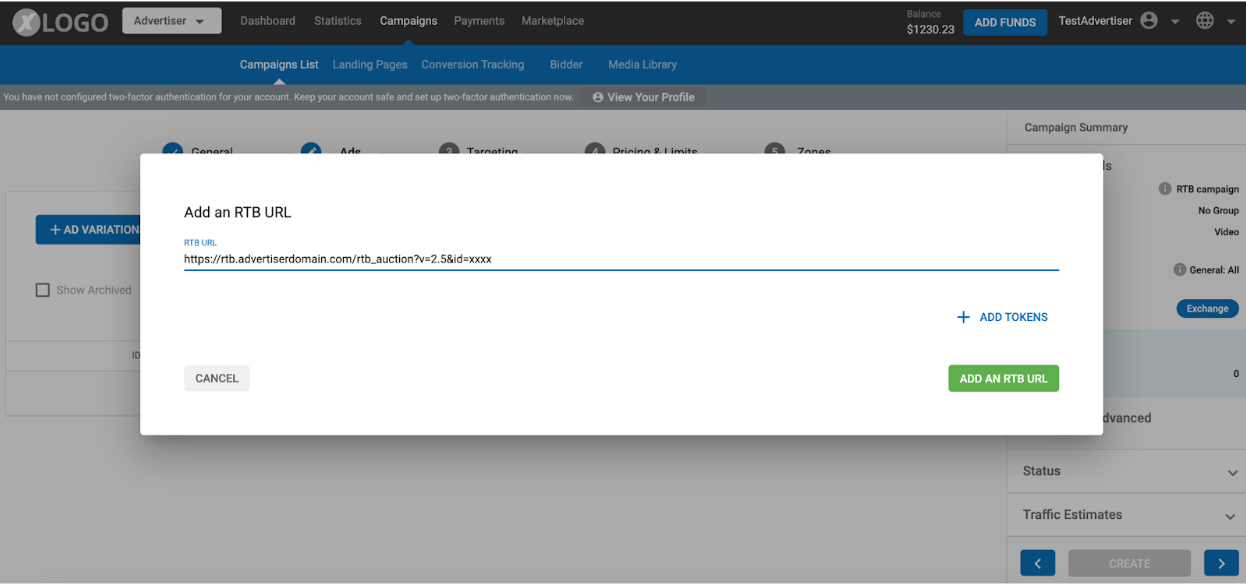The image size is (1246, 584).
Task: Switch to the Landing Pages tab
Action: click(x=369, y=64)
